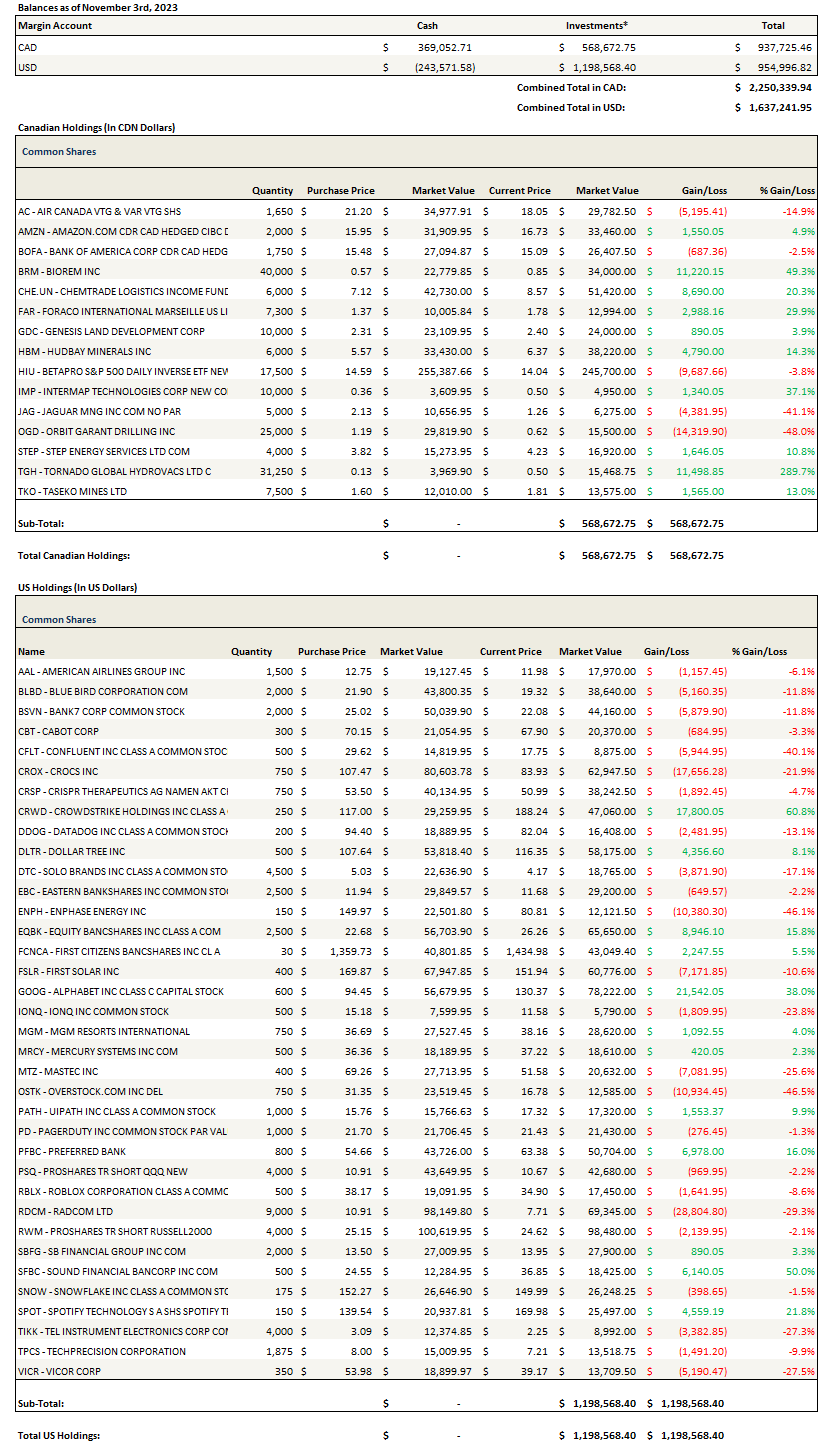827x1451 pixels.
Task: Select the Total US Holdings label
Action: (x=59, y=1435)
